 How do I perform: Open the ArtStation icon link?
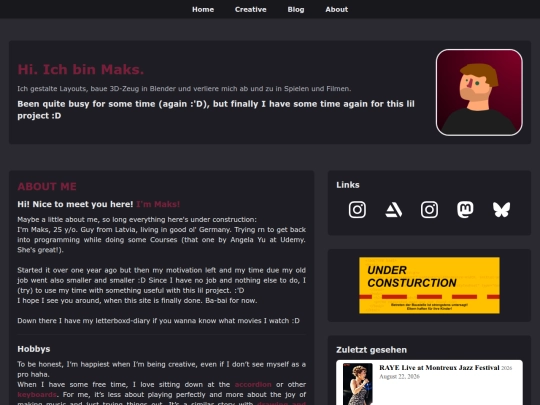(393, 209)
